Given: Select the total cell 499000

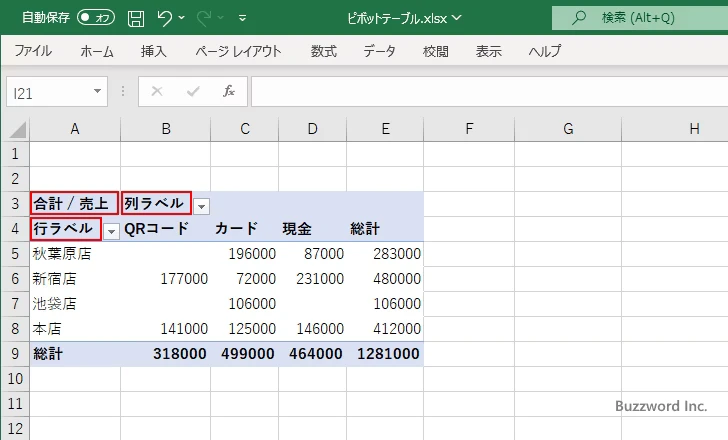Looking at the screenshot, I should click(x=245, y=354).
